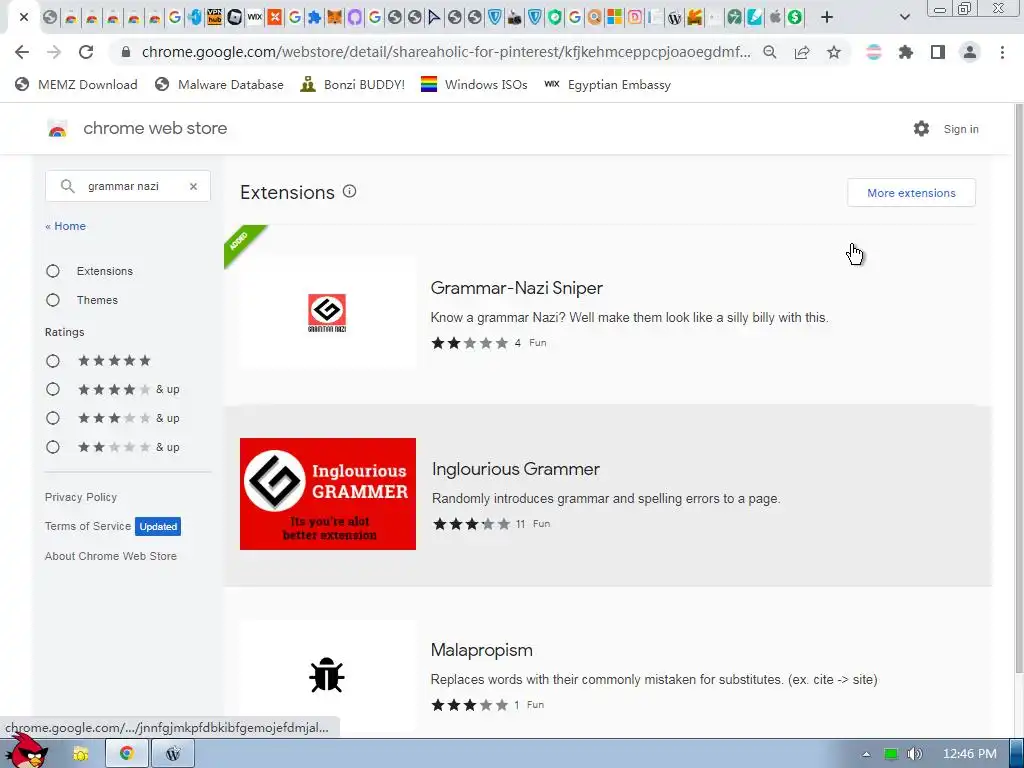Open MEMZ Download bookmark

click(76, 84)
